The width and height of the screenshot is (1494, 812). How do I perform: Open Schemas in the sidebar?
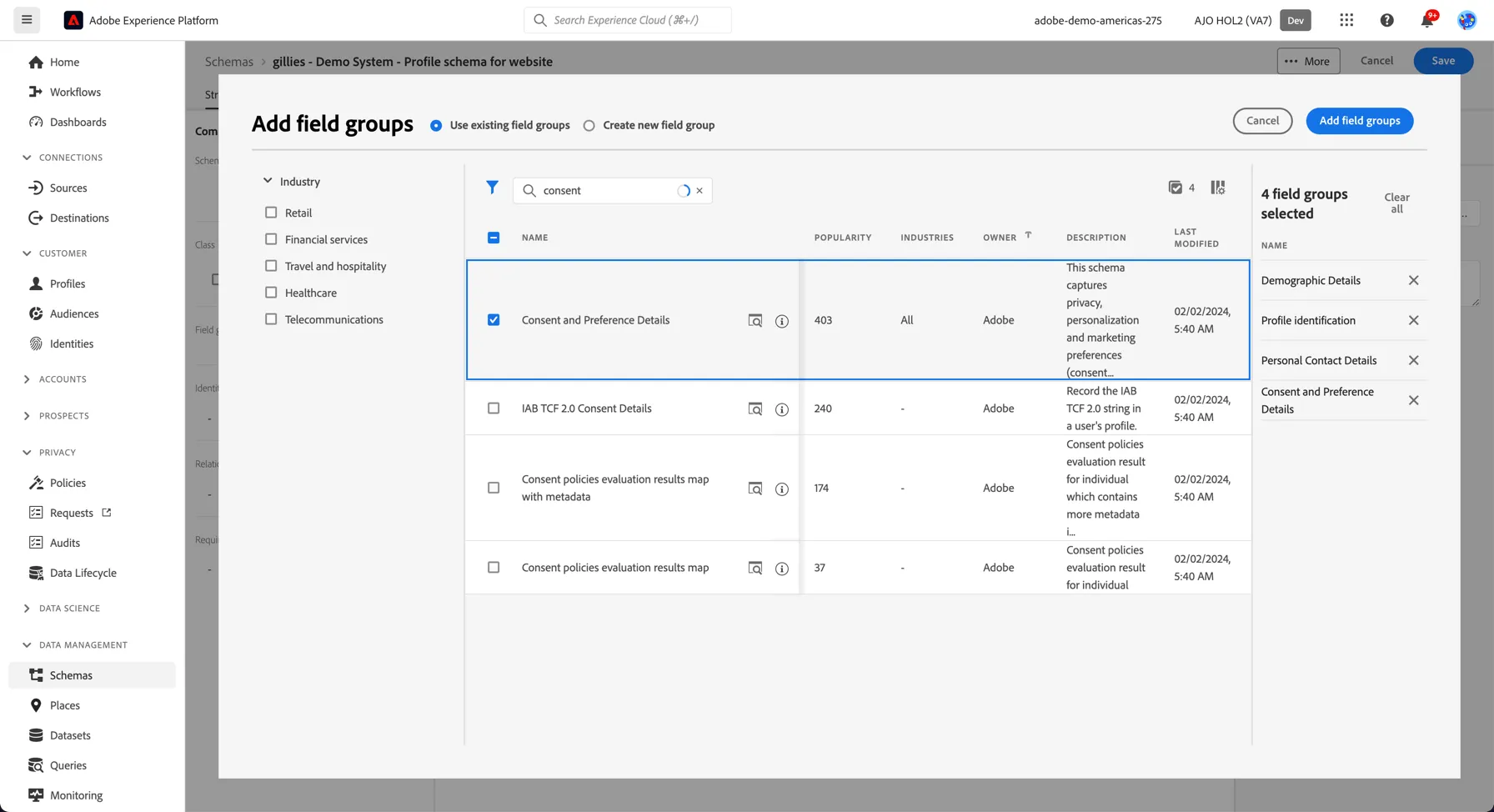coord(92,675)
